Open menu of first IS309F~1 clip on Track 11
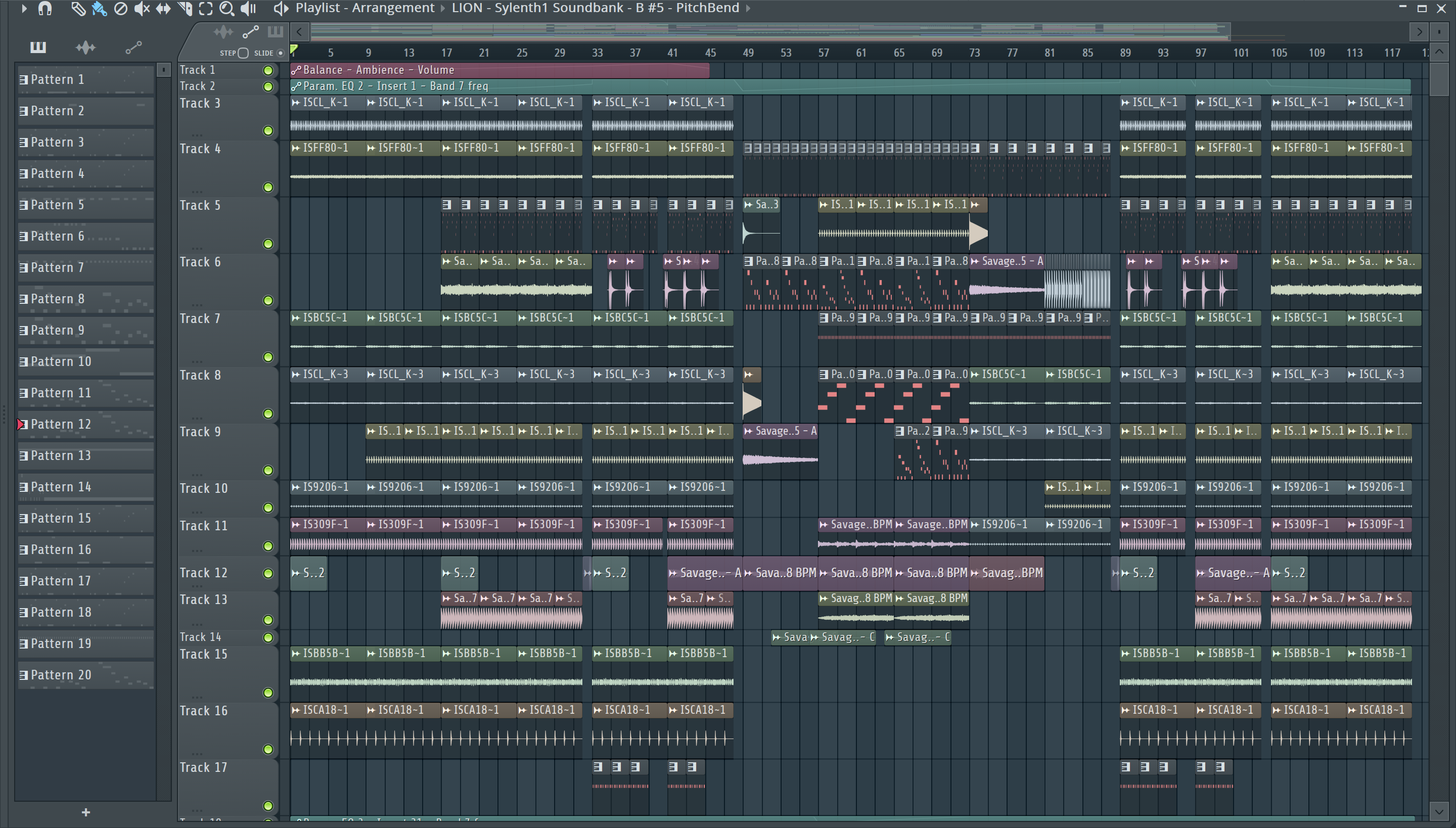This screenshot has width=1456, height=828. (296, 524)
